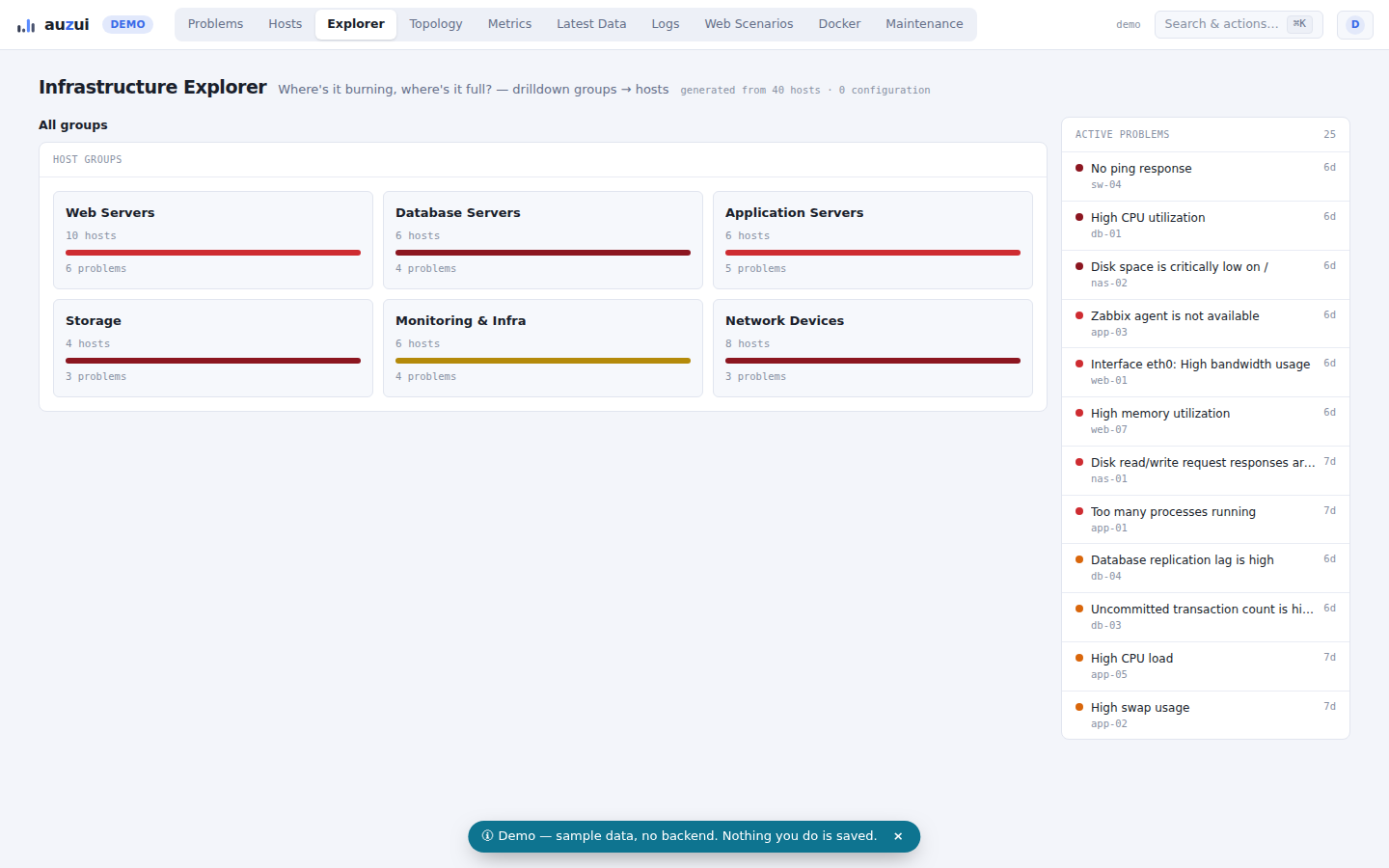Select Zabbix agent is not available problem
The image size is (1389, 868).
tap(1206, 324)
